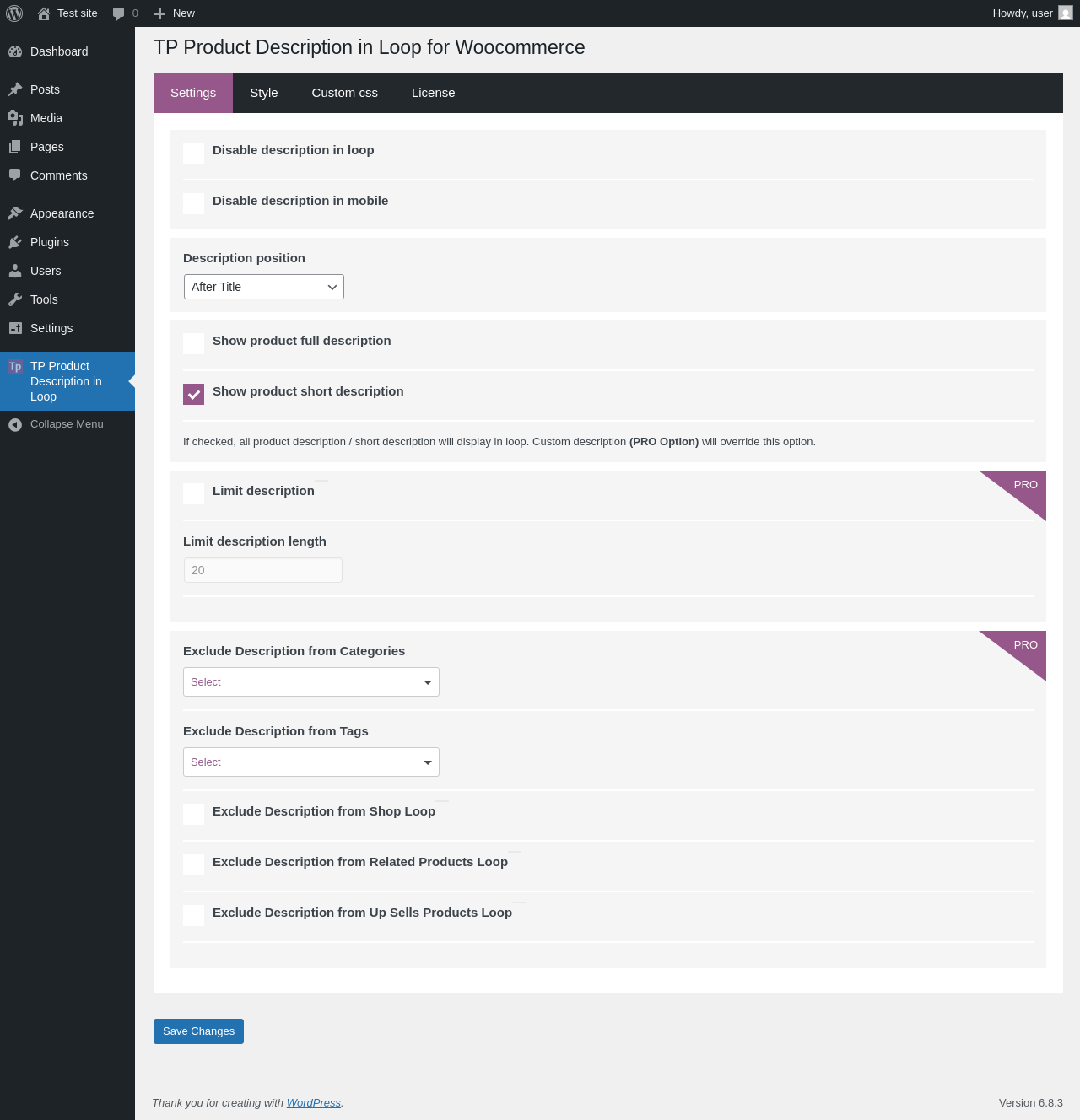Image resolution: width=1080 pixels, height=1120 pixels.
Task: Open Dashboard in the sidebar menu
Action: click(x=67, y=51)
